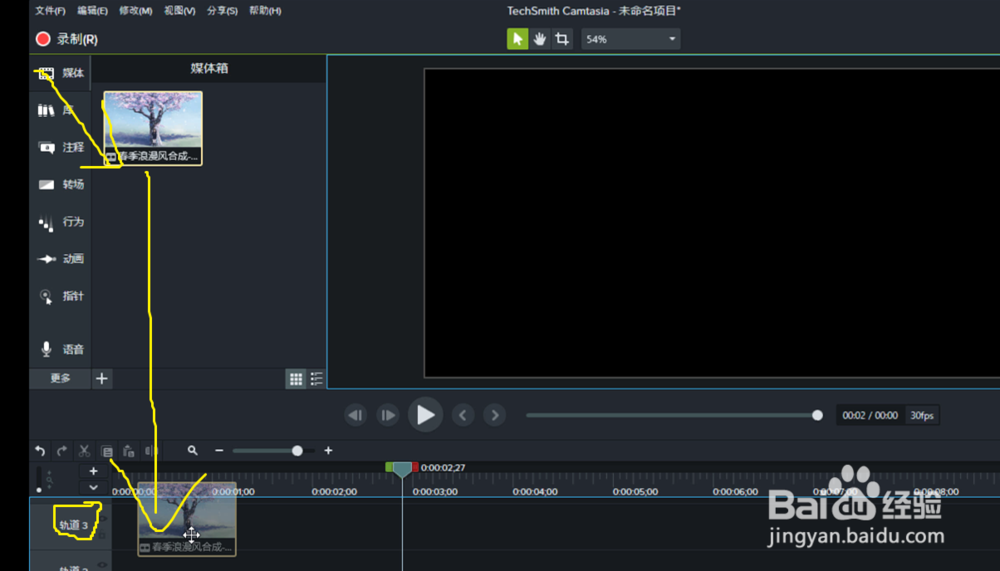Select the cherry tree clip on 轨道 3
The height and width of the screenshot is (571, 1000).
pyautogui.click(x=187, y=519)
